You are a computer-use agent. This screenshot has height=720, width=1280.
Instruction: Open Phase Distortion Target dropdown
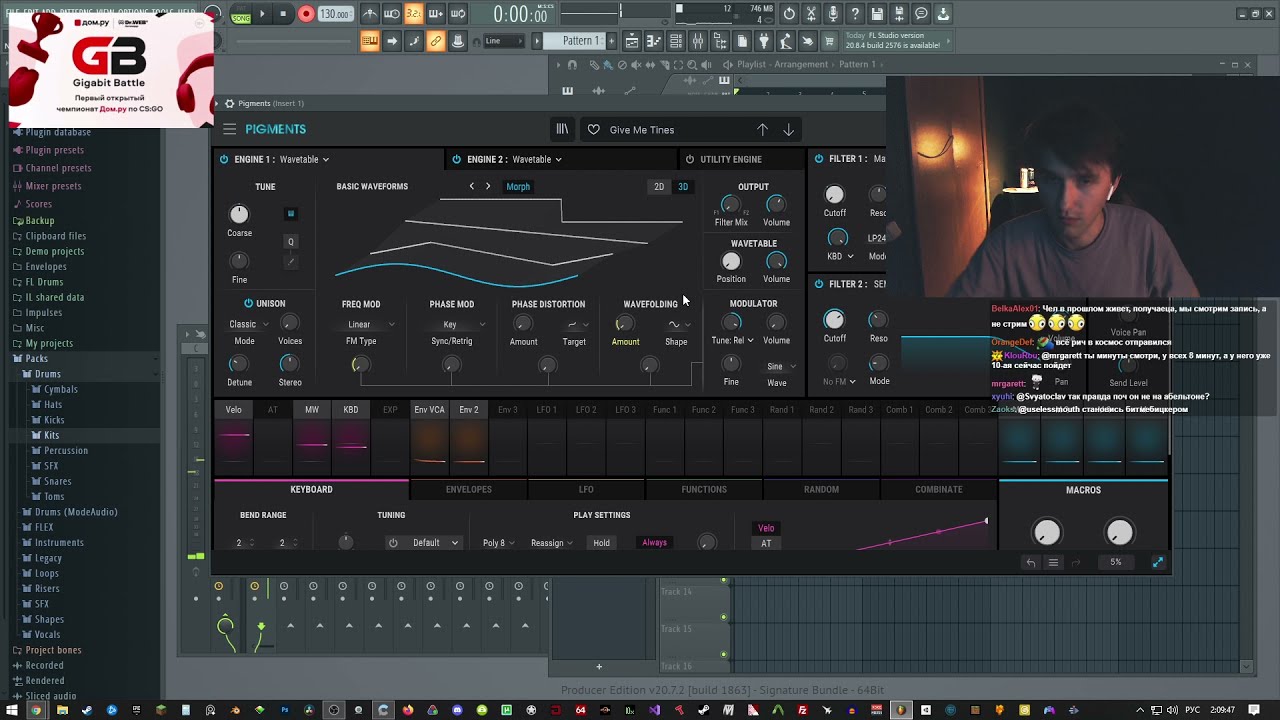[577, 324]
